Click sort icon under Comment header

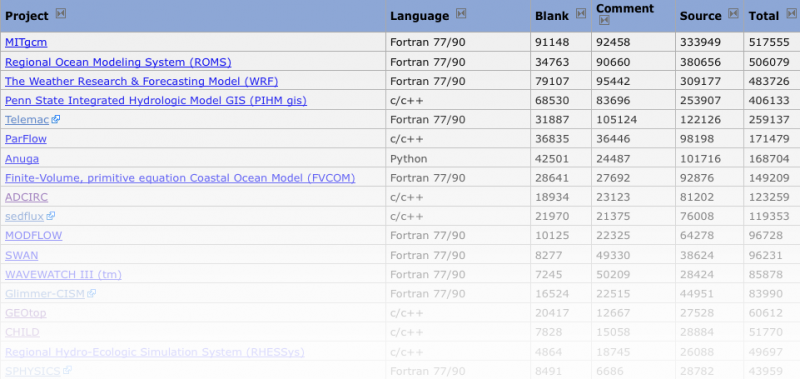click(604, 21)
